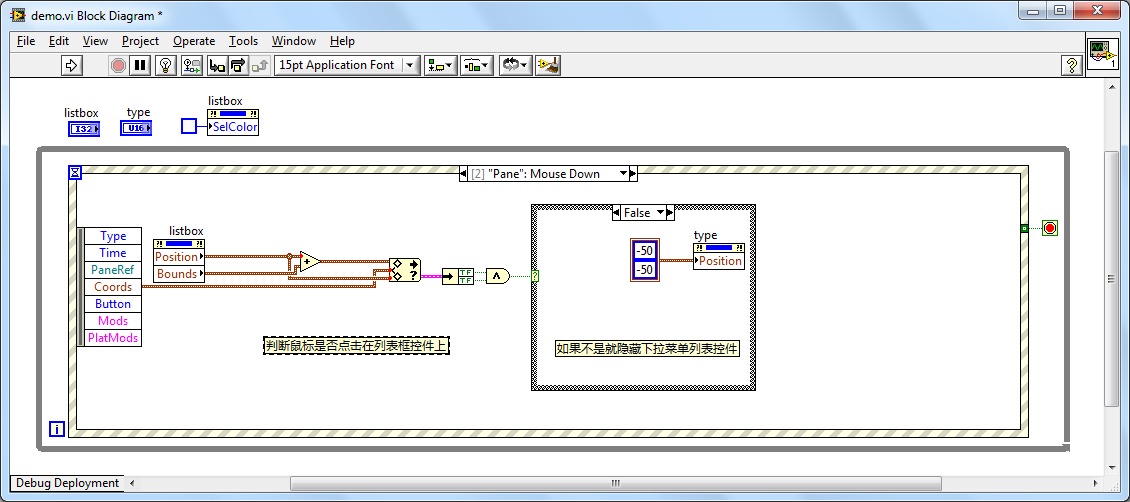The image size is (1130, 502).
Task: Click the SelColor color box constant
Action: [189, 126]
